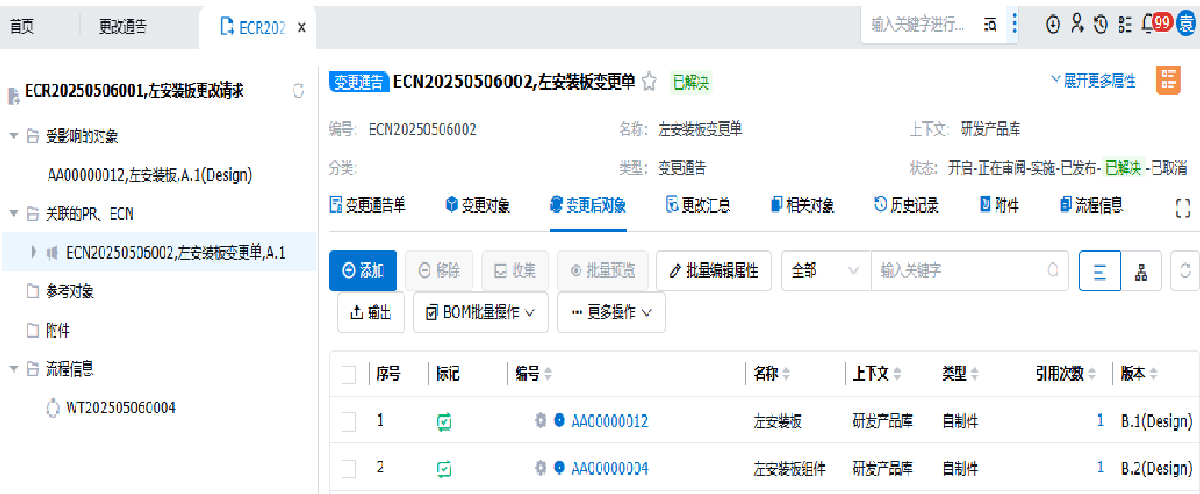Click the blue 添加 button
This screenshot has width=1200, height=494.
click(362, 271)
